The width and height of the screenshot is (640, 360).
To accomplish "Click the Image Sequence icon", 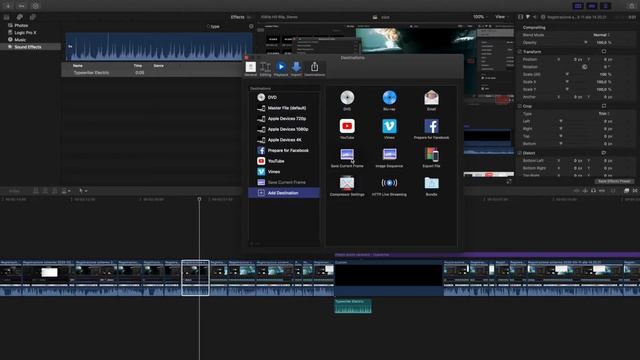I will click(x=389, y=155).
